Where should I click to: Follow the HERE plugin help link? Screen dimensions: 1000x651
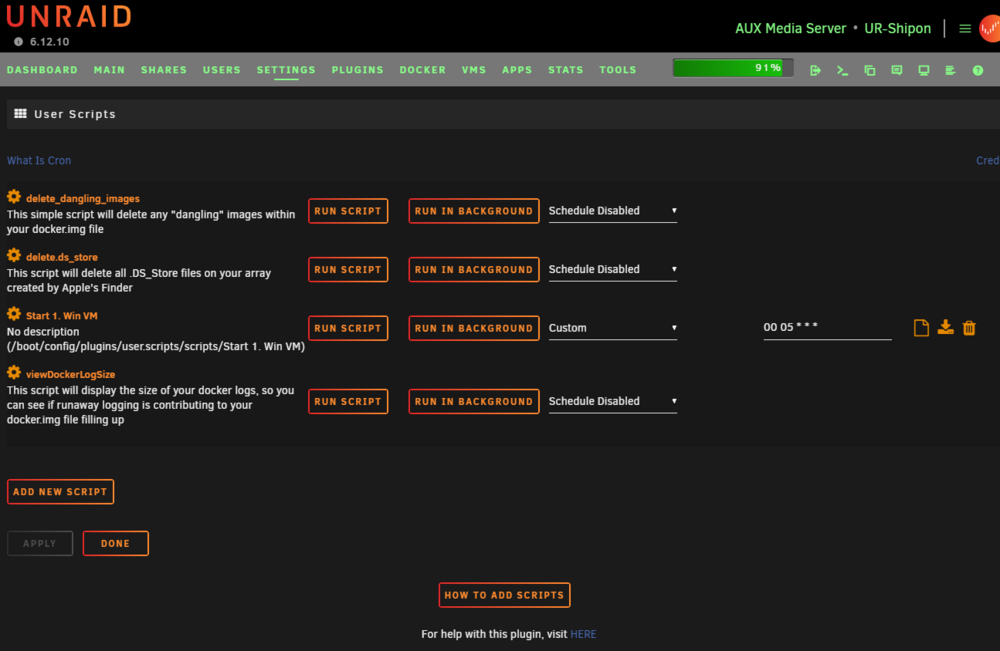coord(584,634)
